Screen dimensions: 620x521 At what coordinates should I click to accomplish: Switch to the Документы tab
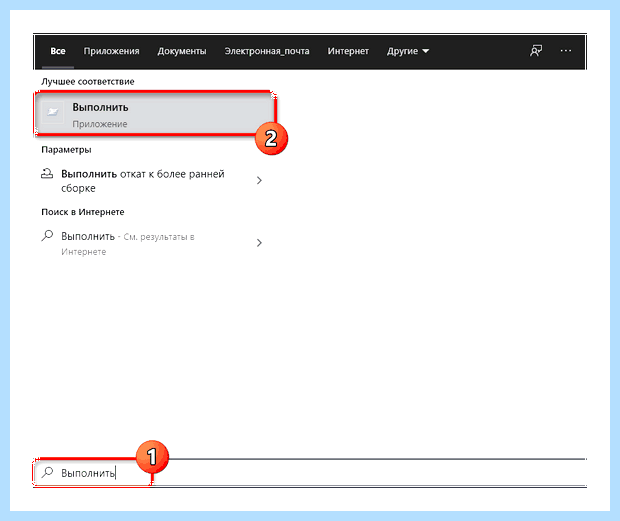coord(182,51)
